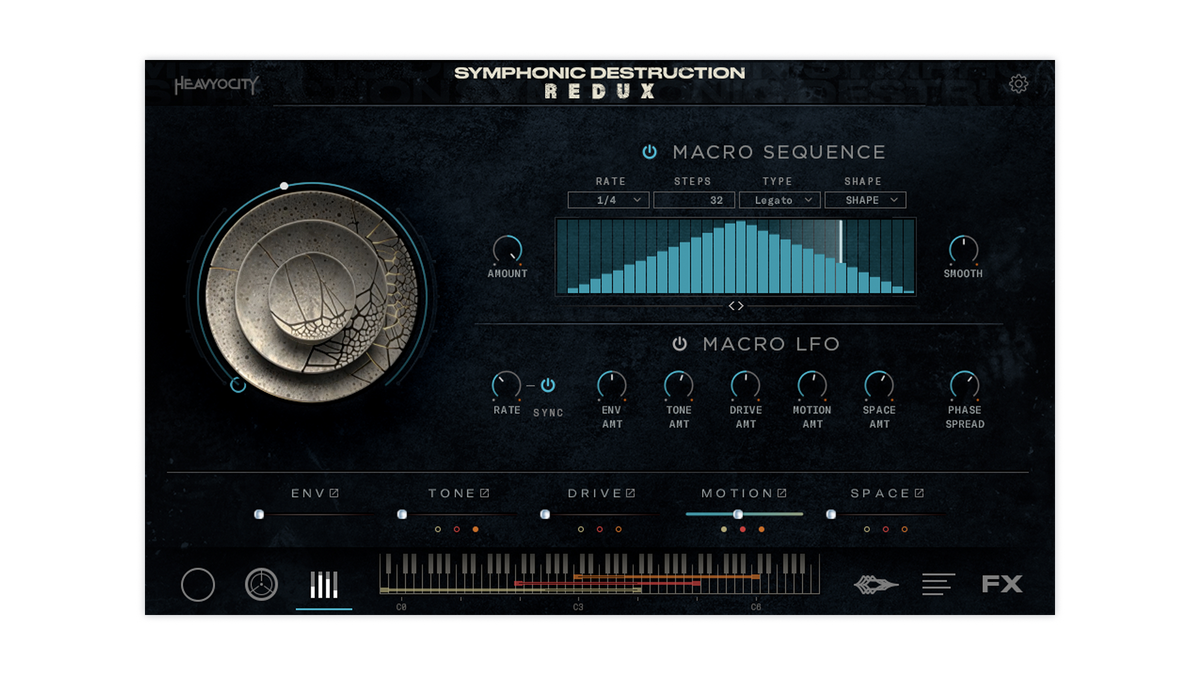Open the MOTION edit link icon
The width and height of the screenshot is (1200, 675).
click(782, 493)
